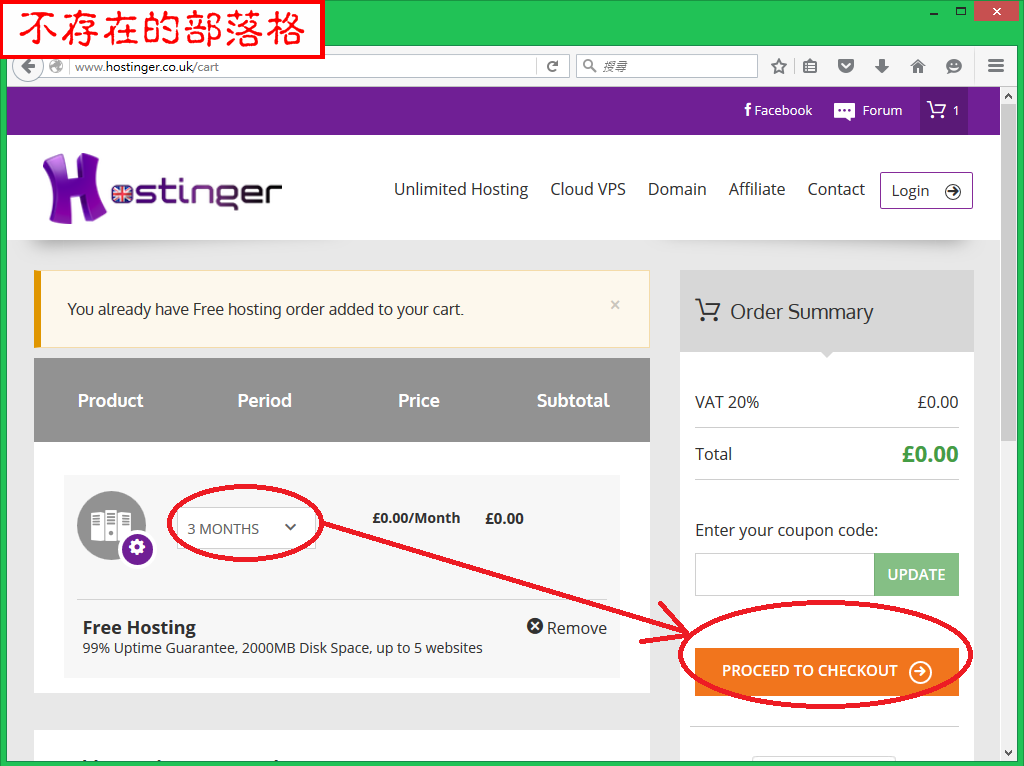Click the green Total £0.00 amount
Image resolution: width=1024 pixels, height=766 pixels.
[930, 454]
